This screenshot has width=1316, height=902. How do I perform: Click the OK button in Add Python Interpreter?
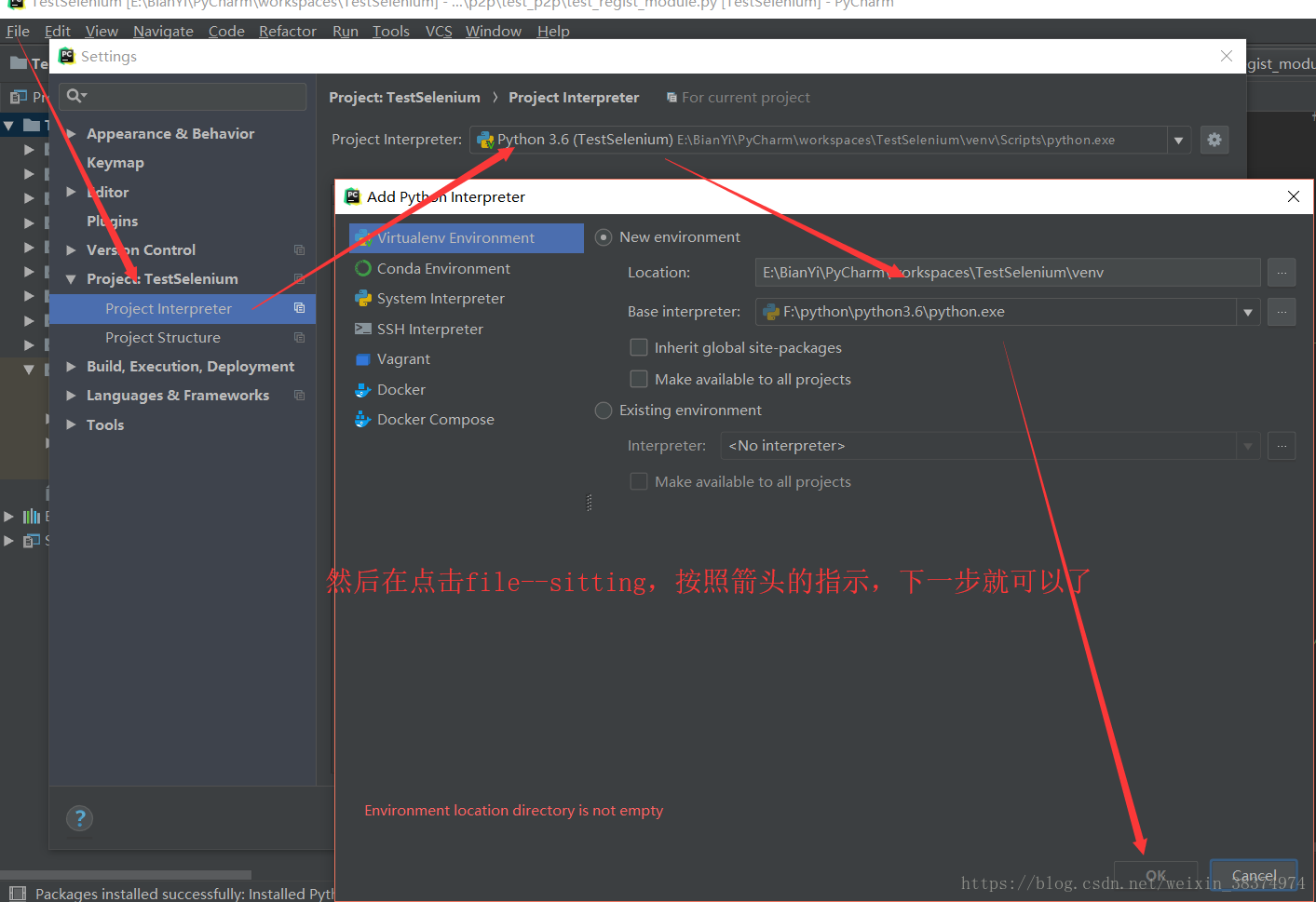point(1156,876)
